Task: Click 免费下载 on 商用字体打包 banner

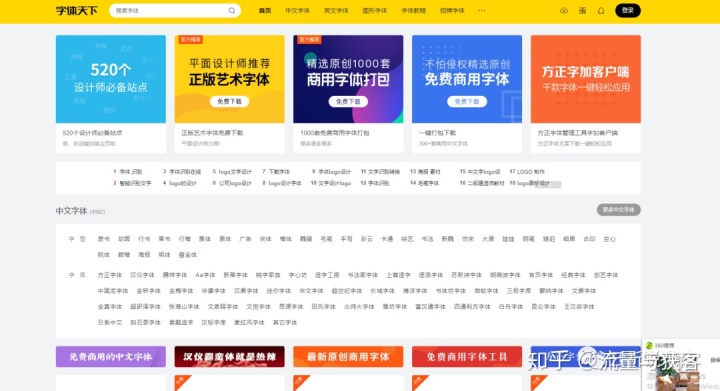Action: pos(348,101)
